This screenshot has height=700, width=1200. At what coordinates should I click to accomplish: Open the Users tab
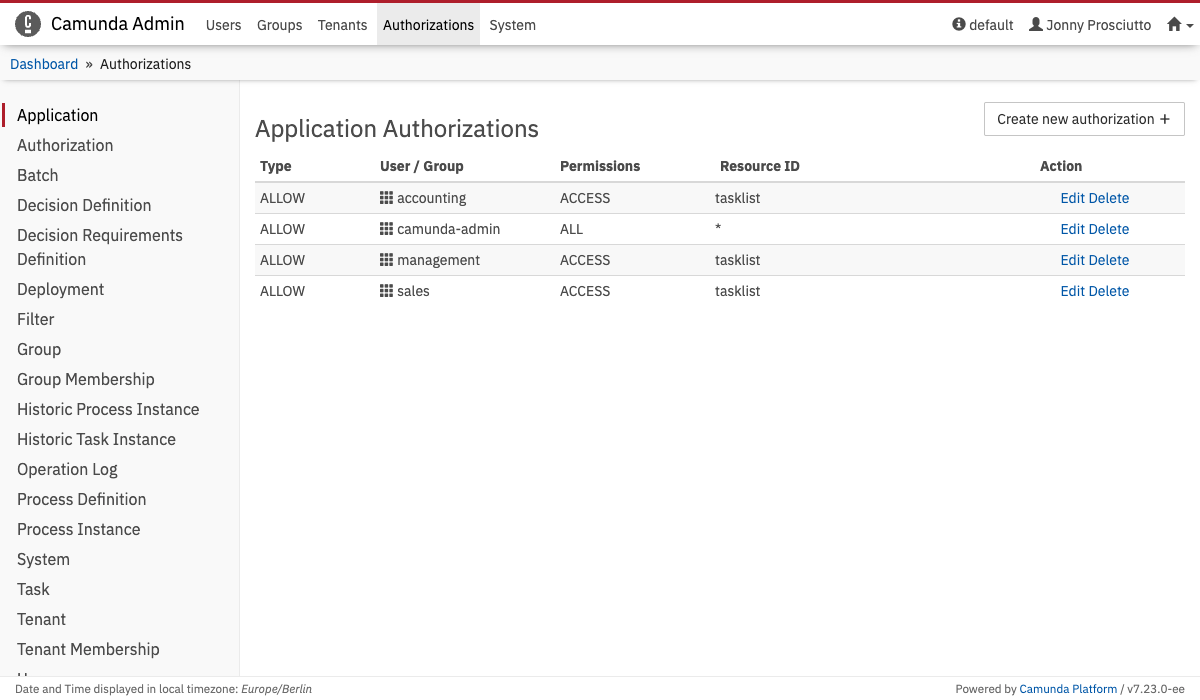point(223,25)
